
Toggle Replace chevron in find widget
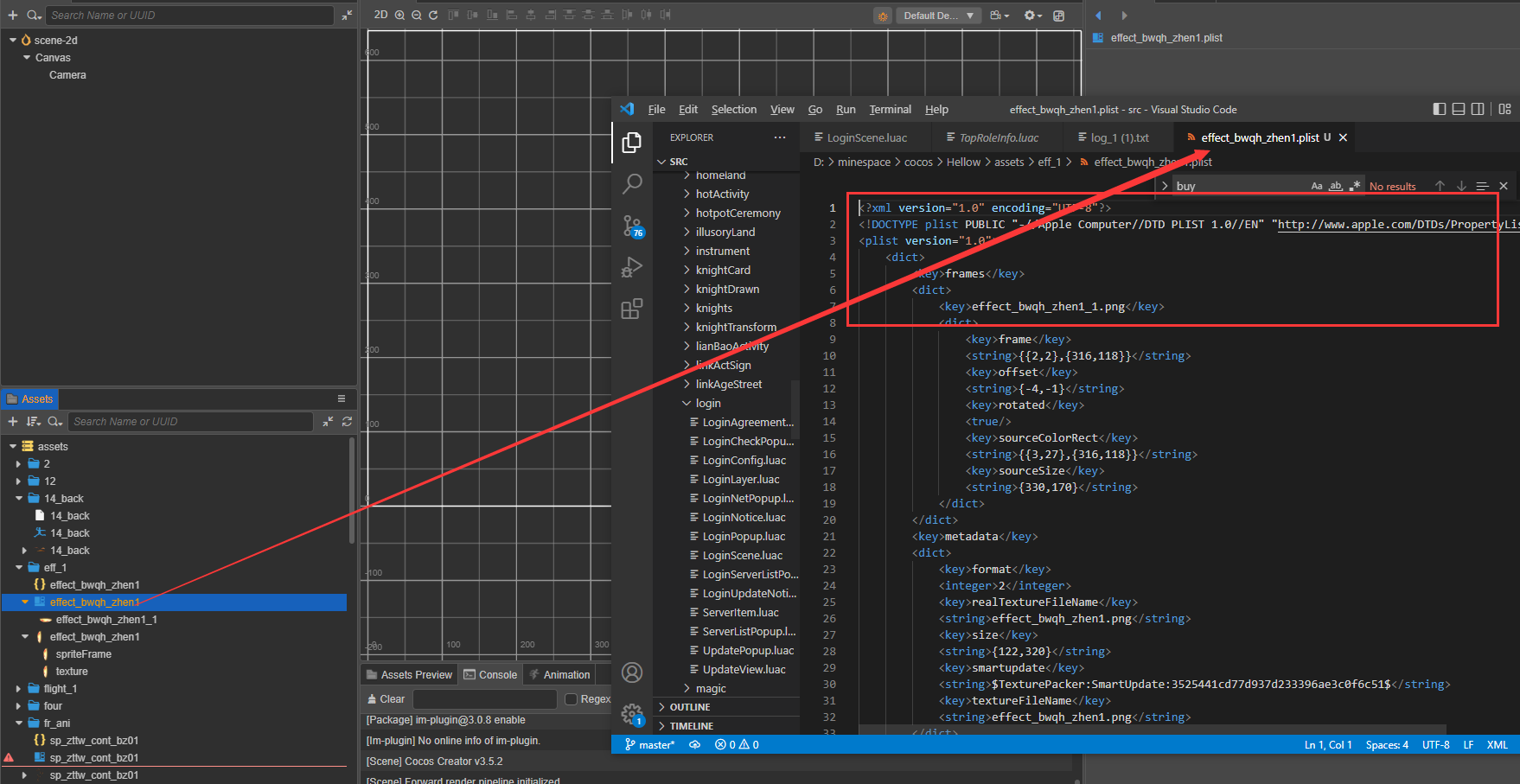pos(1165,186)
